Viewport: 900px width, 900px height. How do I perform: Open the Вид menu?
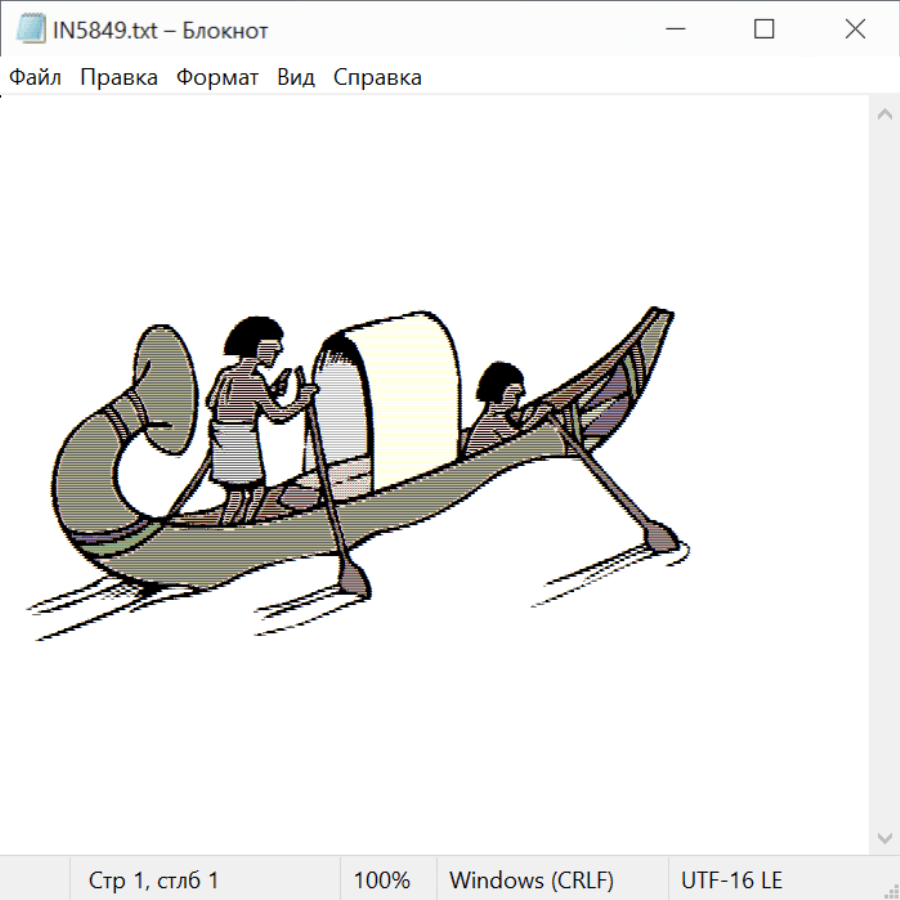point(295,78)
